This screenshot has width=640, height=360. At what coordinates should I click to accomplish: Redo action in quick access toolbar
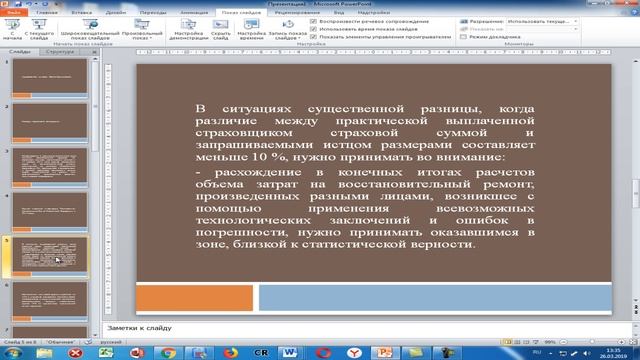[x=45, y=4]
